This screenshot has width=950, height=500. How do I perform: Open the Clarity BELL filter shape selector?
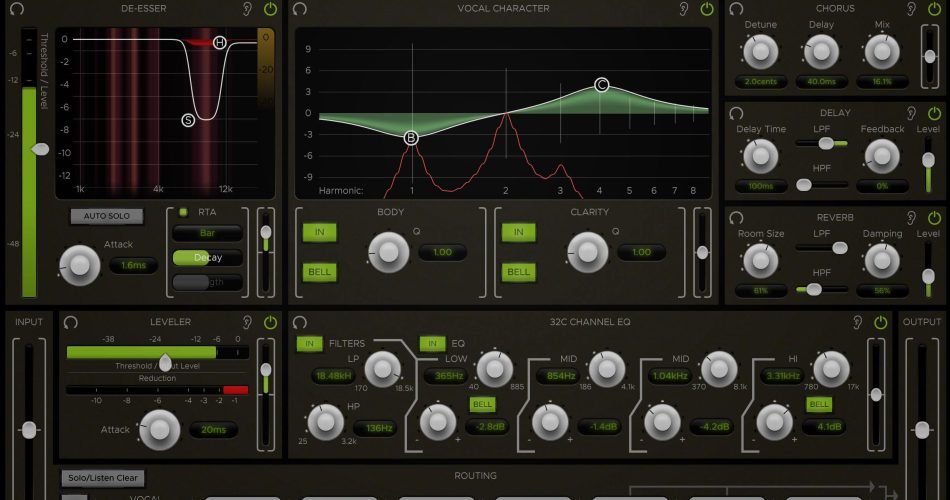[518, 272]
